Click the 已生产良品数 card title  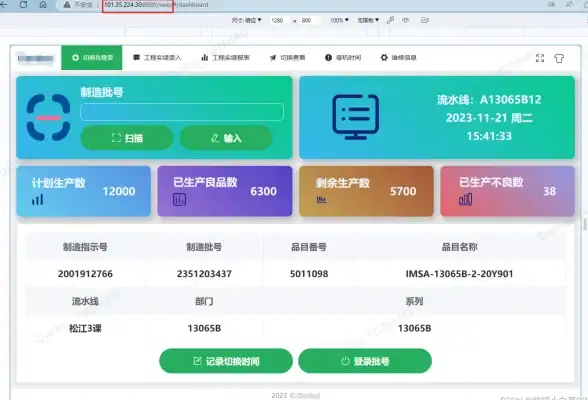[x=205, y=182]
